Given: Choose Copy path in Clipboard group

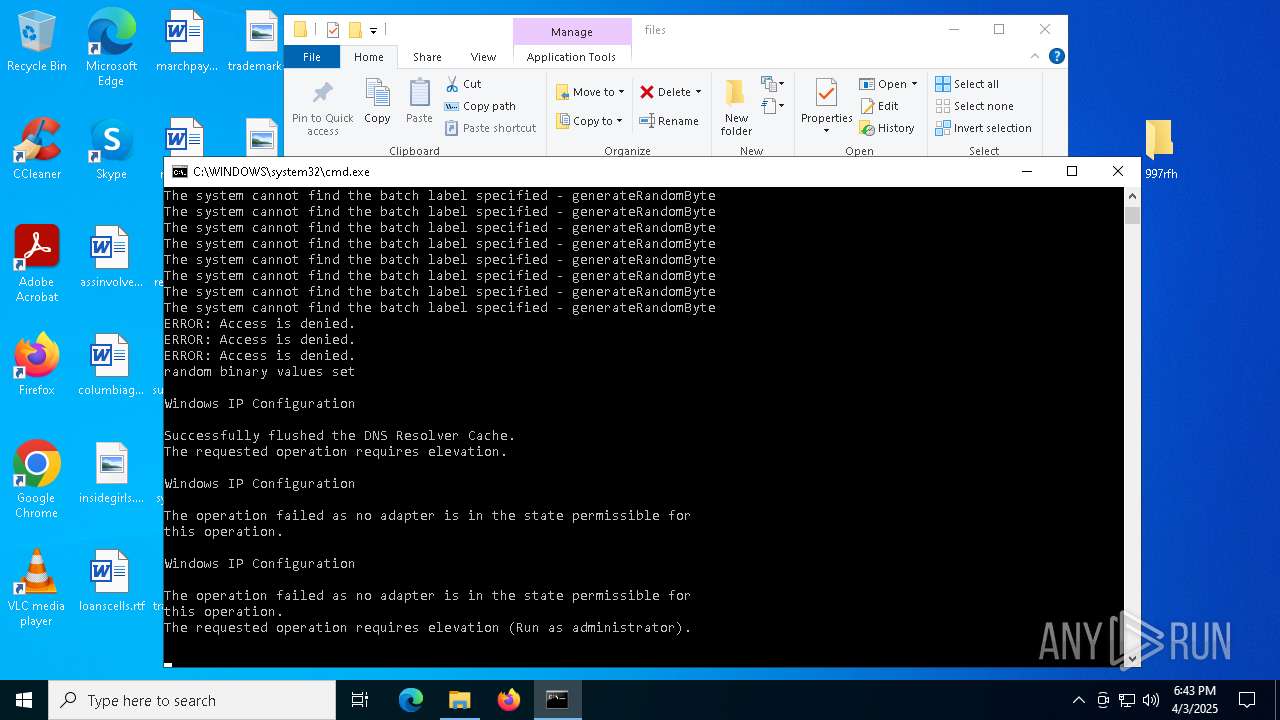Looking at the screenshot, I should [480, 106].
